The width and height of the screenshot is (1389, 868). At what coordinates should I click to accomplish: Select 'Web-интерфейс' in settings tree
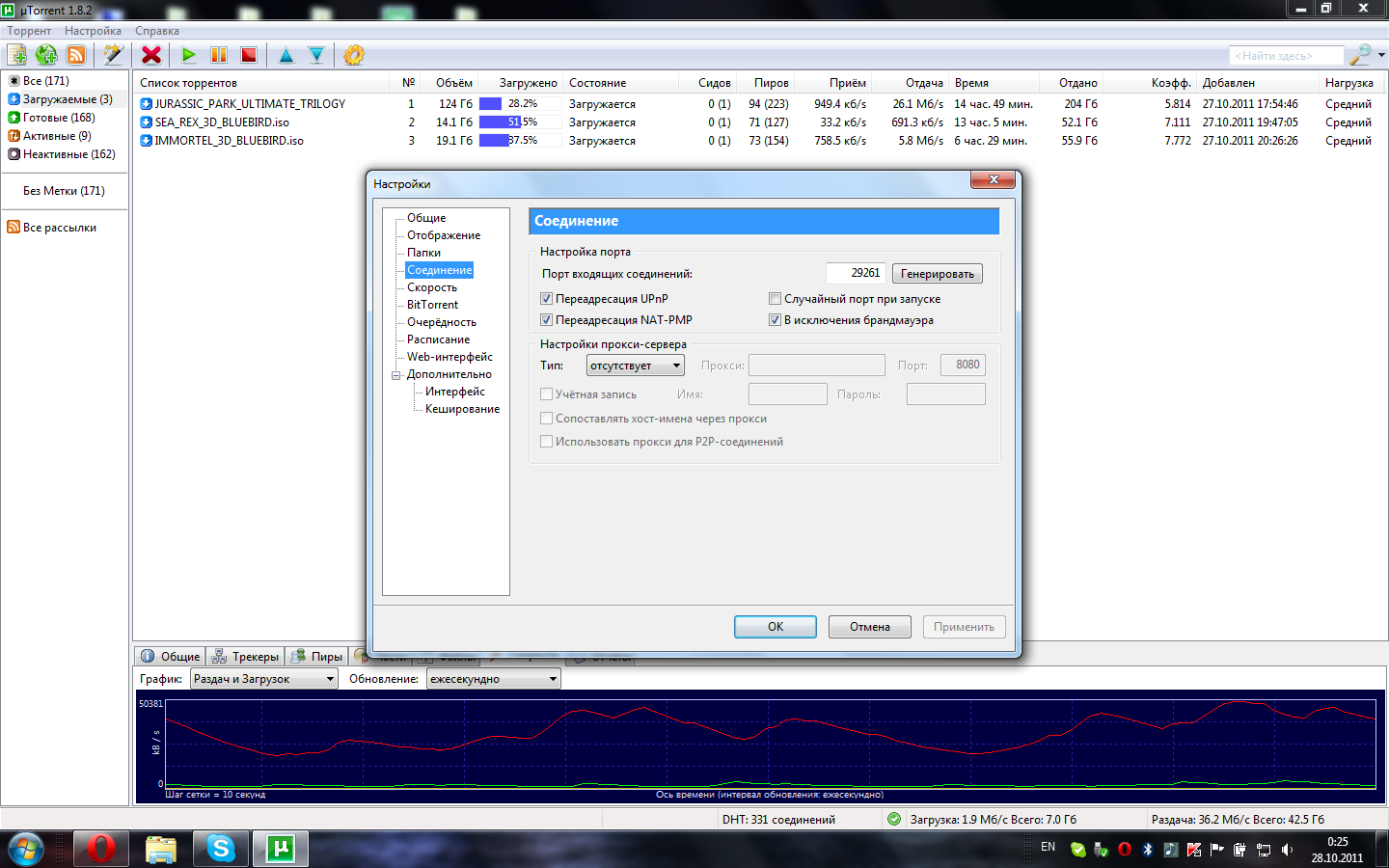[449, 357]
